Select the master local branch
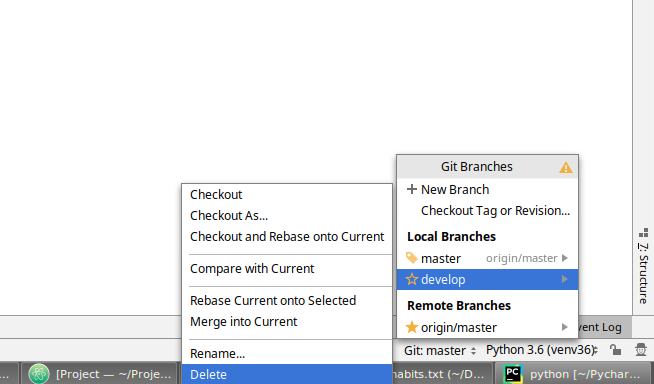 (x=487, y=259)
